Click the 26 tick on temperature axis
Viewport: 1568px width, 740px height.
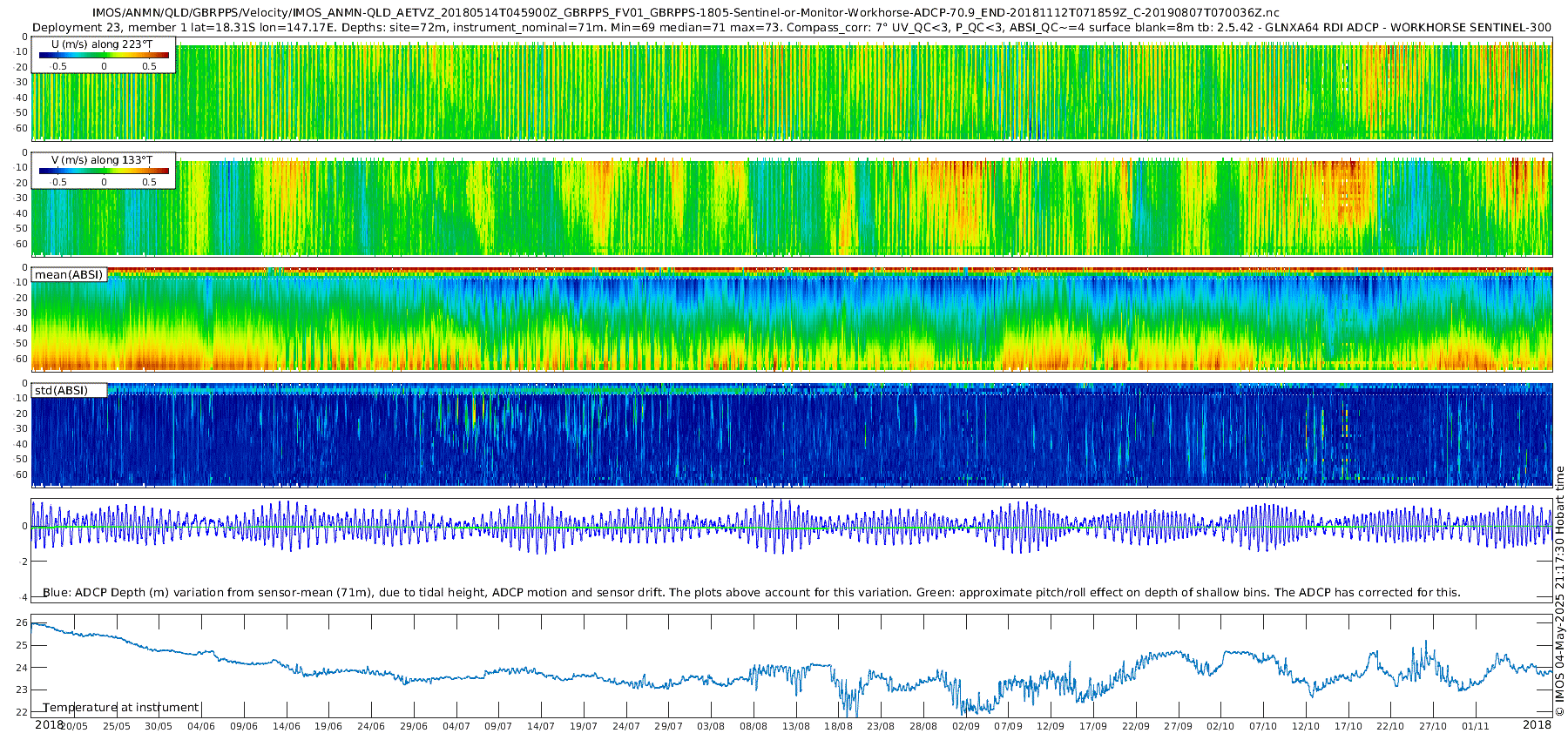pos(22,624)
